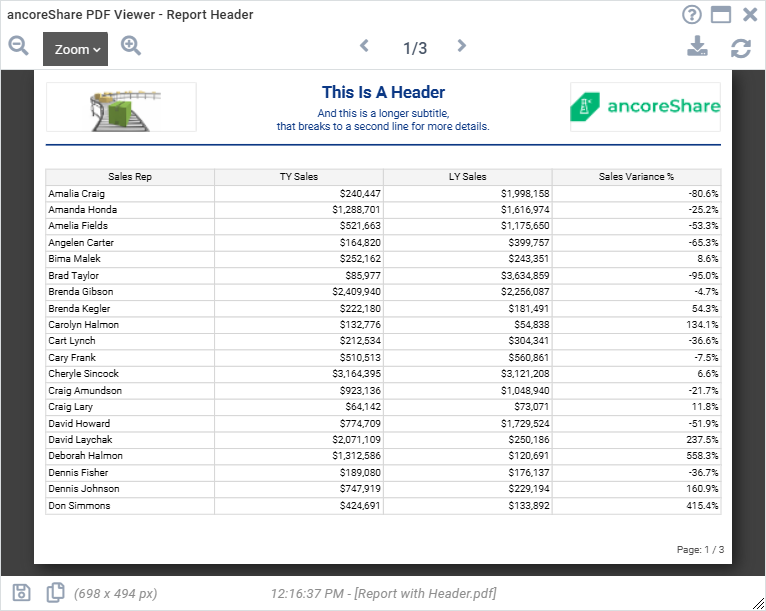Select the Cart Lynch name cell

tap(130, 341)
